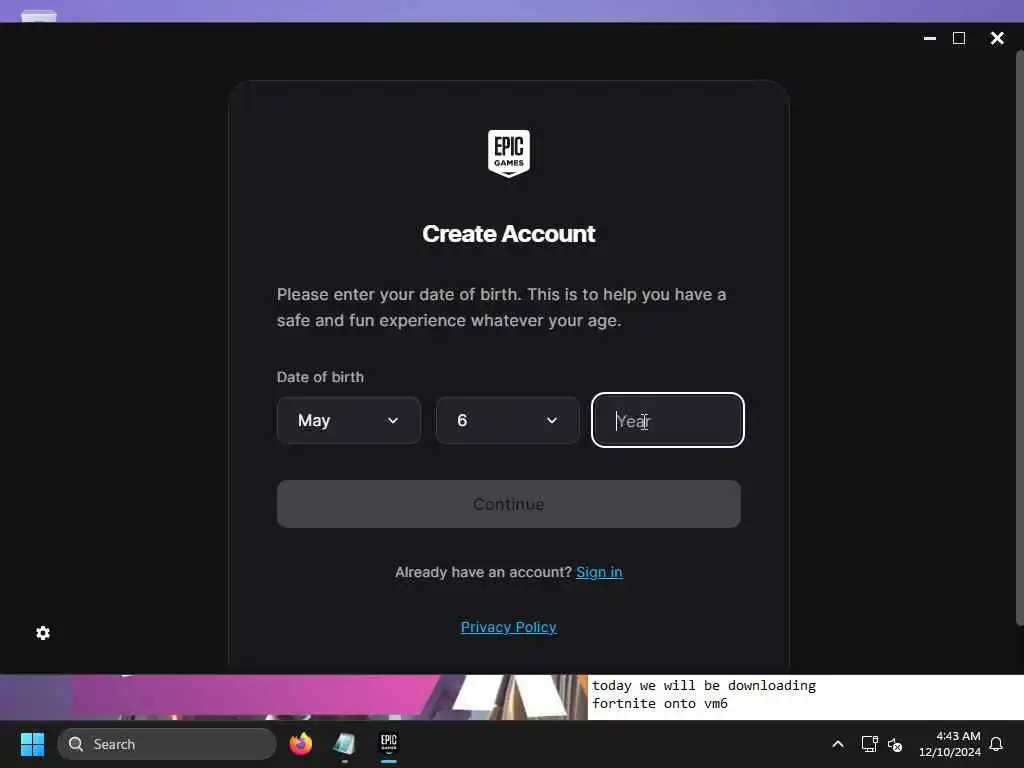Focus the Year input field
The image size is (1024, 768).
point(667,421)
